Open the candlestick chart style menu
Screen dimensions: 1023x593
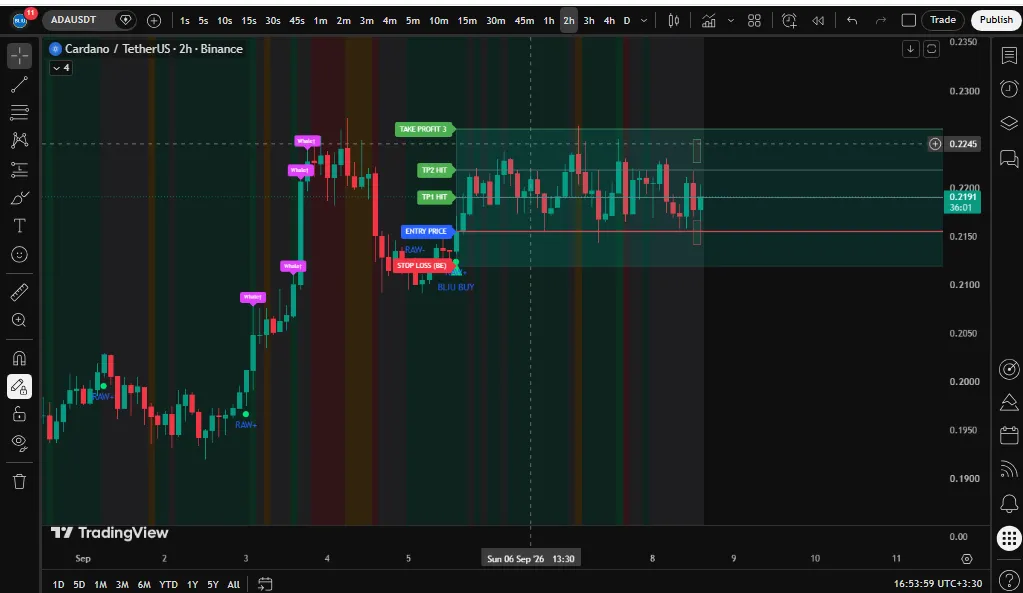[674, 21]
